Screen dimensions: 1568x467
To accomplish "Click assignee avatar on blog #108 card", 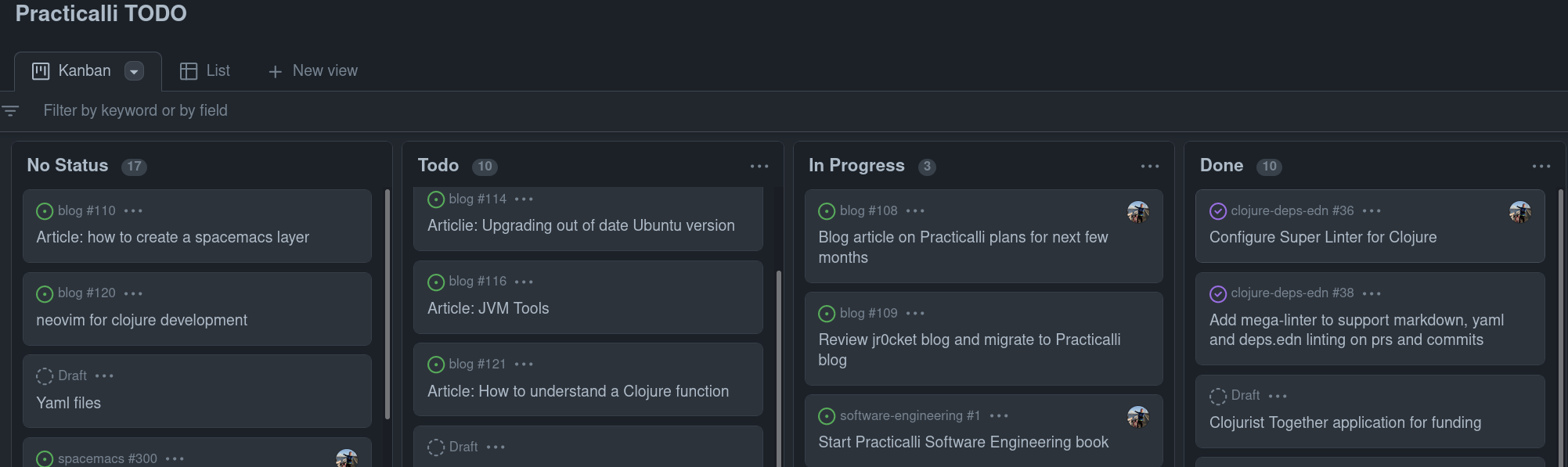I will pos(1137,212).
